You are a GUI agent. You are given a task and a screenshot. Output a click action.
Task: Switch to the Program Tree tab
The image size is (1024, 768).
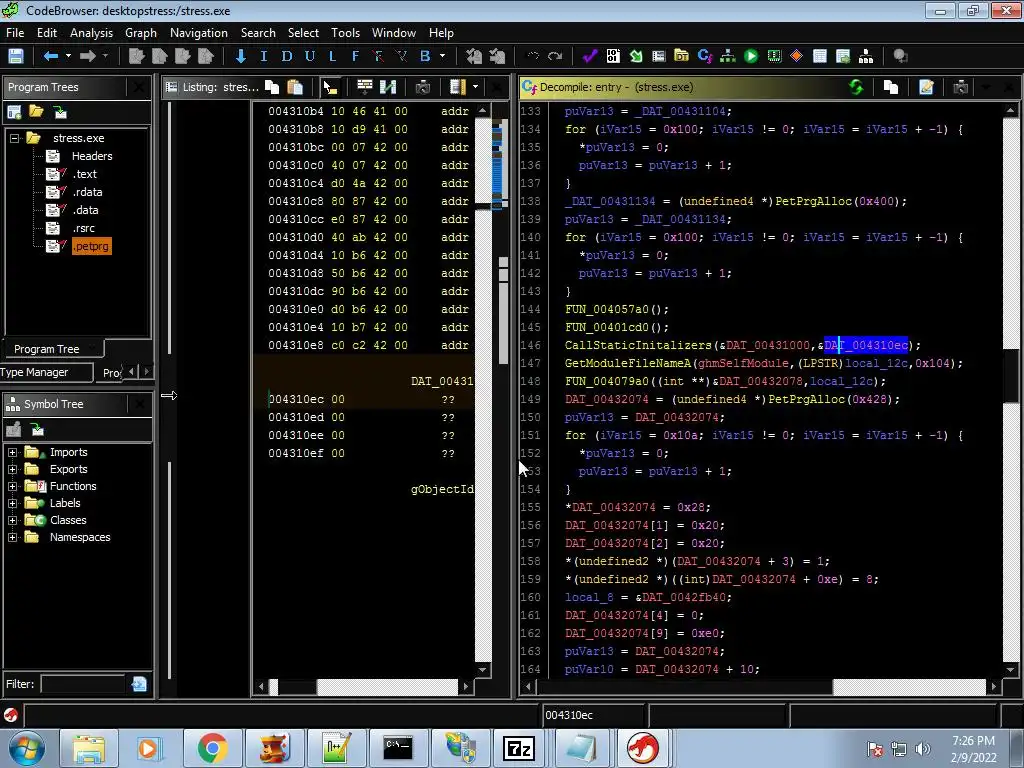[x=47, y=349]
